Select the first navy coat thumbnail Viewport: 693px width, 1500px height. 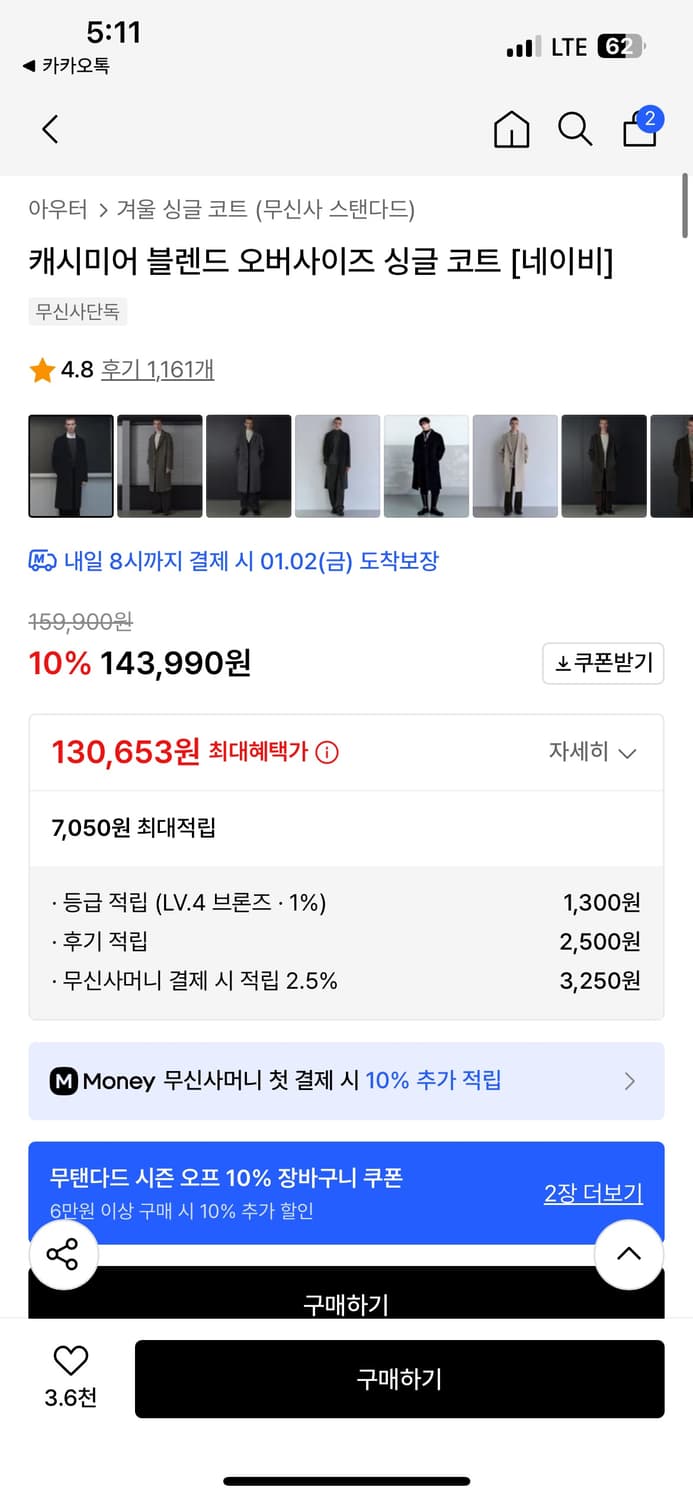click(x=71, y=466)
